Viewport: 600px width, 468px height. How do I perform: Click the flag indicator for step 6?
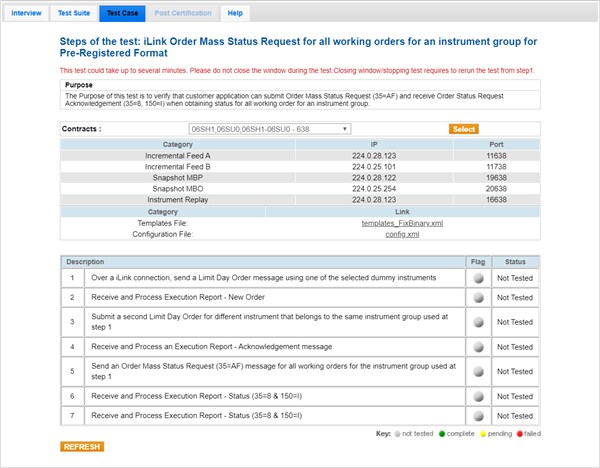pos(479,395)
